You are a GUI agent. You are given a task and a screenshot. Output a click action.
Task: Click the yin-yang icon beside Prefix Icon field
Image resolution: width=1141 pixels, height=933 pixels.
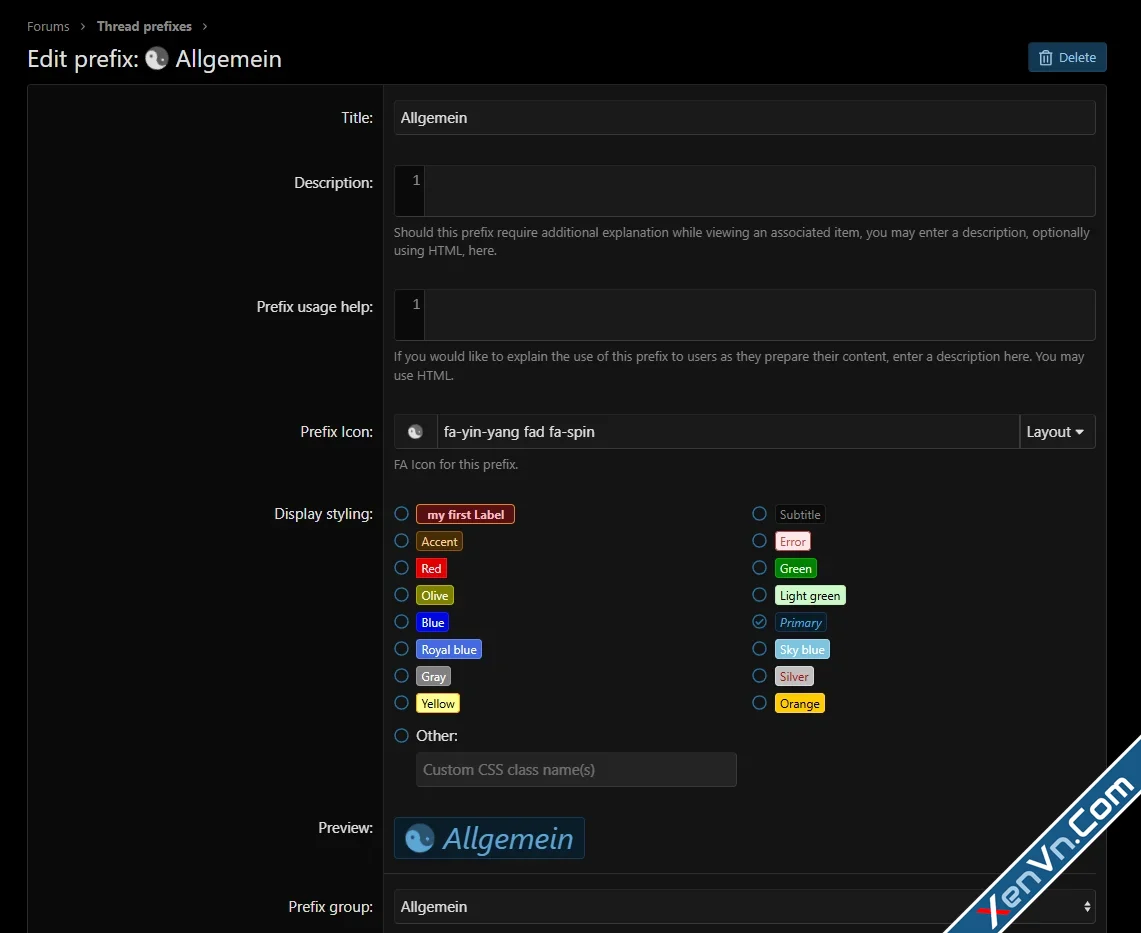[415, 432]
